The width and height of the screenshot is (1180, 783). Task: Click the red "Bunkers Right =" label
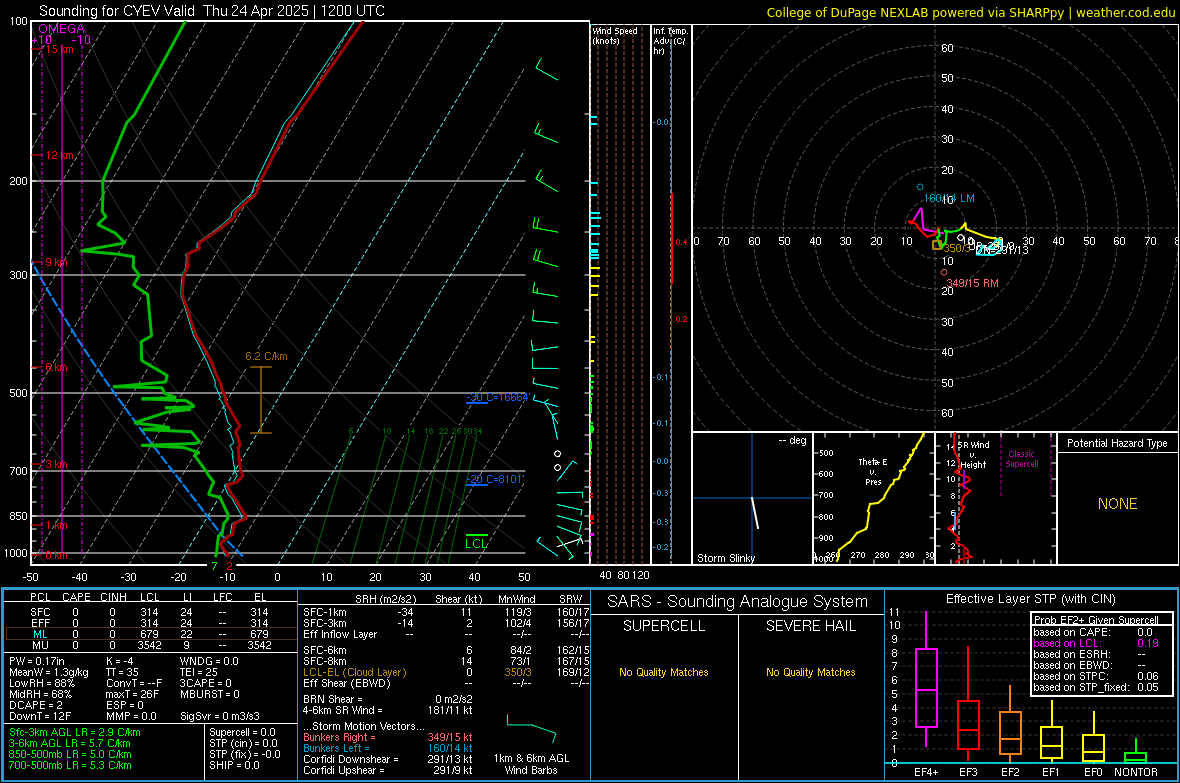pos(339,737)
